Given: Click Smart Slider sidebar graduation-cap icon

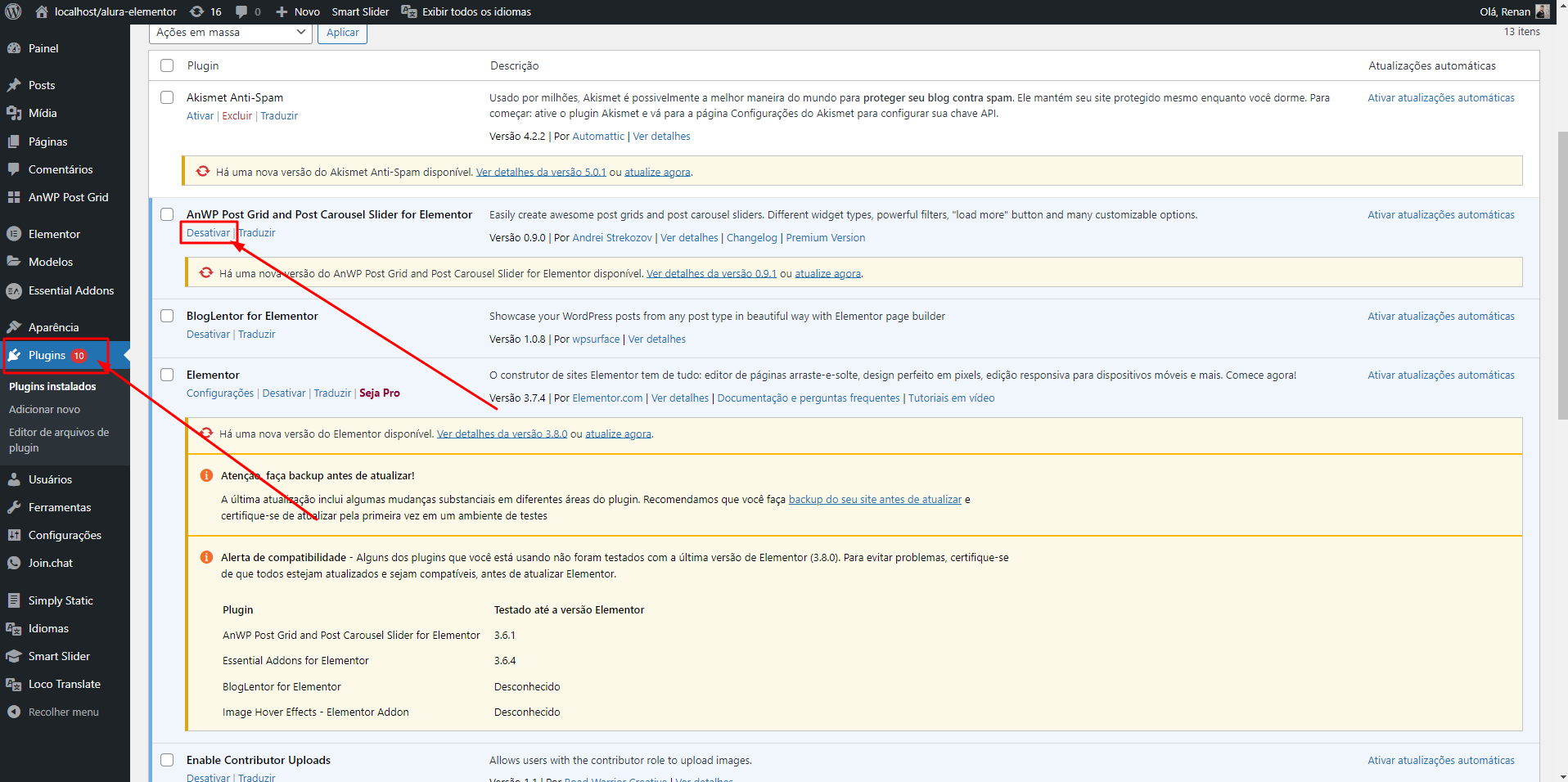Looking at the screenshot, I should coord(14,656).
